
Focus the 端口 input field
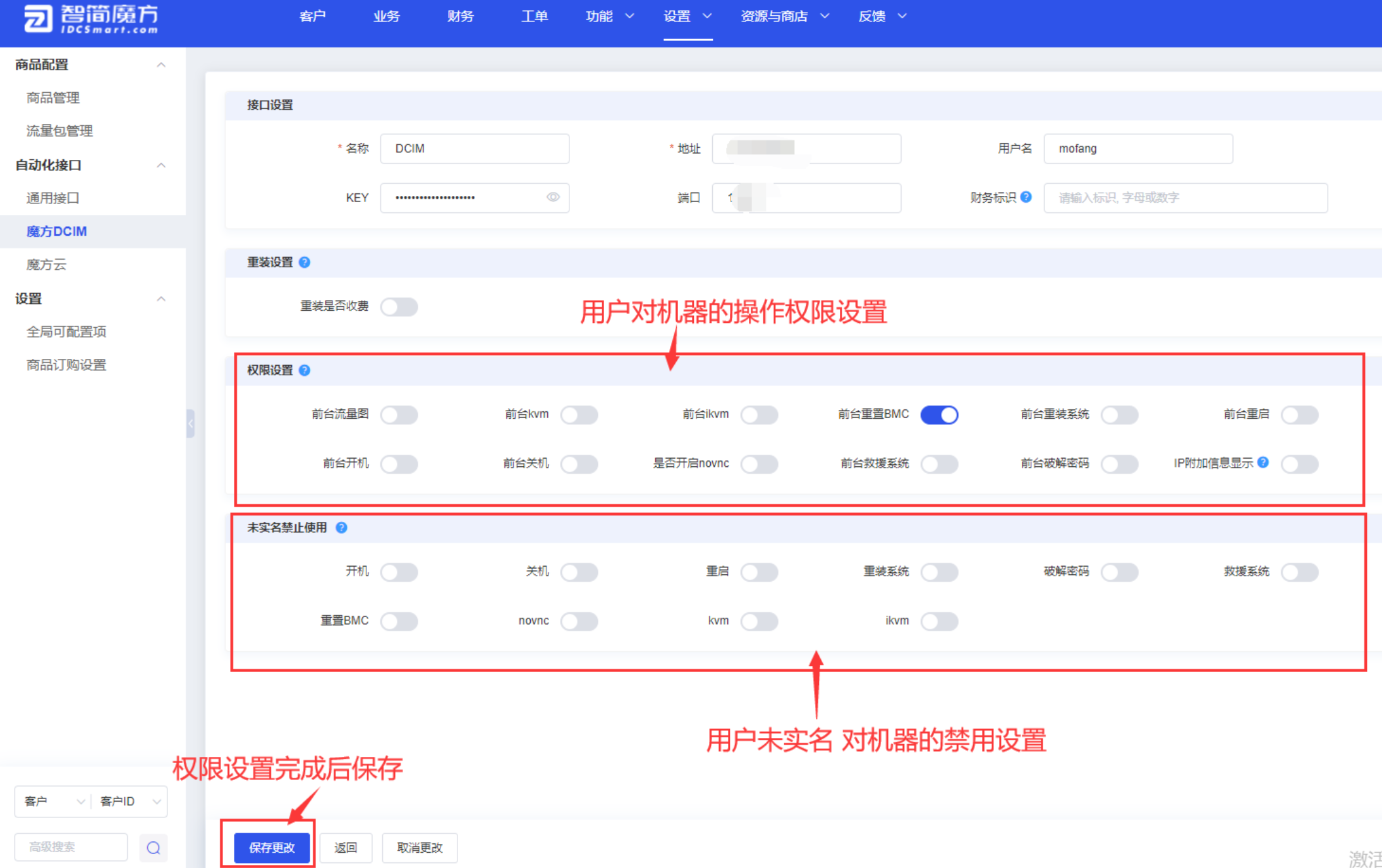point(806,198)
